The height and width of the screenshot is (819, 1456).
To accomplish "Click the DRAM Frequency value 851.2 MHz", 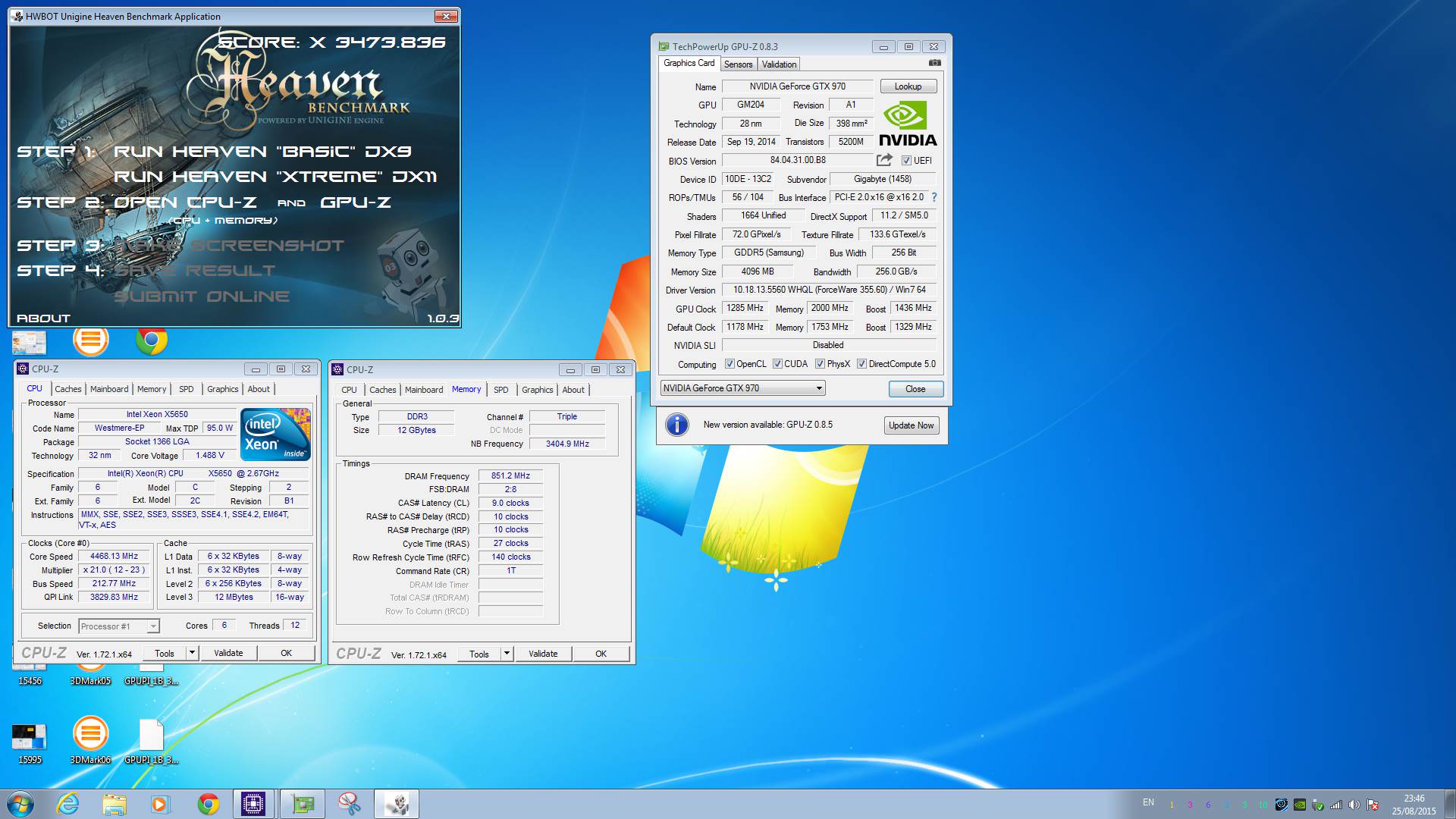I will (x=510, y=475).
